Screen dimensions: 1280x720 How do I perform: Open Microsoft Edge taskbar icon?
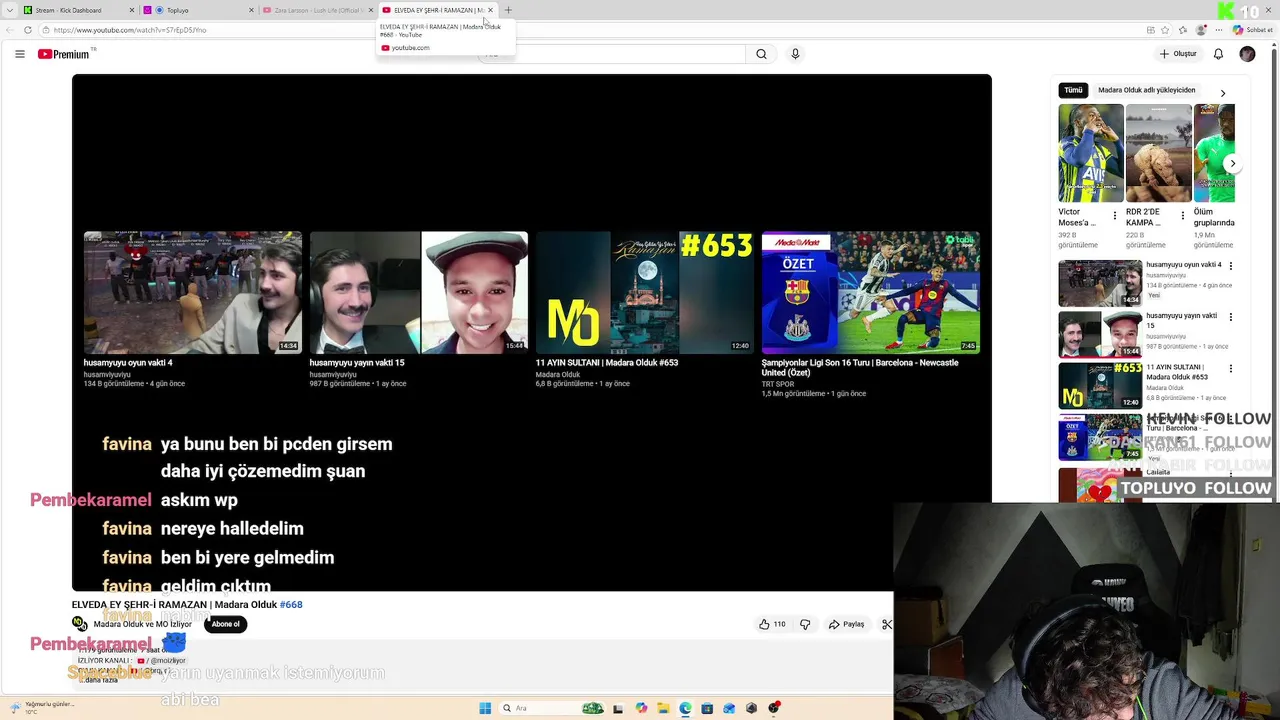[x=685, y=708]
